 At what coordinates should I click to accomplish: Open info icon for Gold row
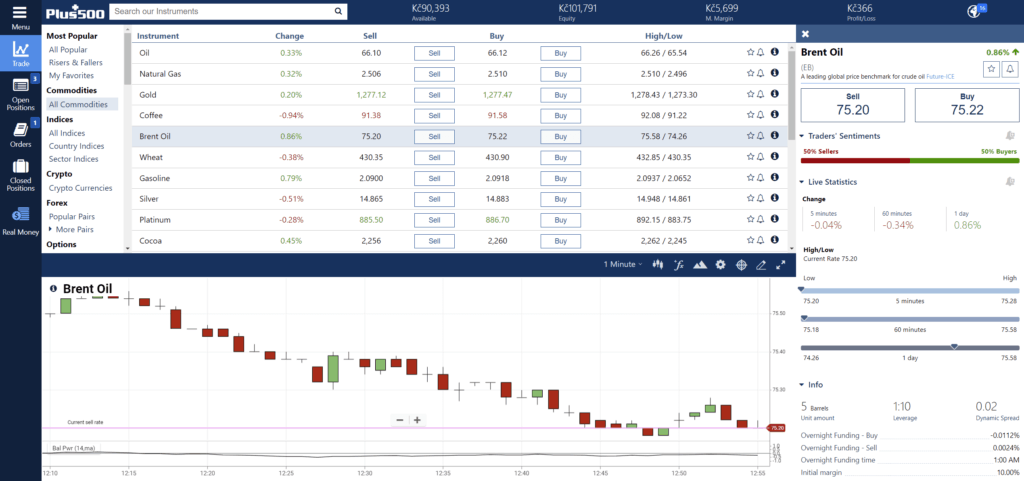click(x=775, y=94)
